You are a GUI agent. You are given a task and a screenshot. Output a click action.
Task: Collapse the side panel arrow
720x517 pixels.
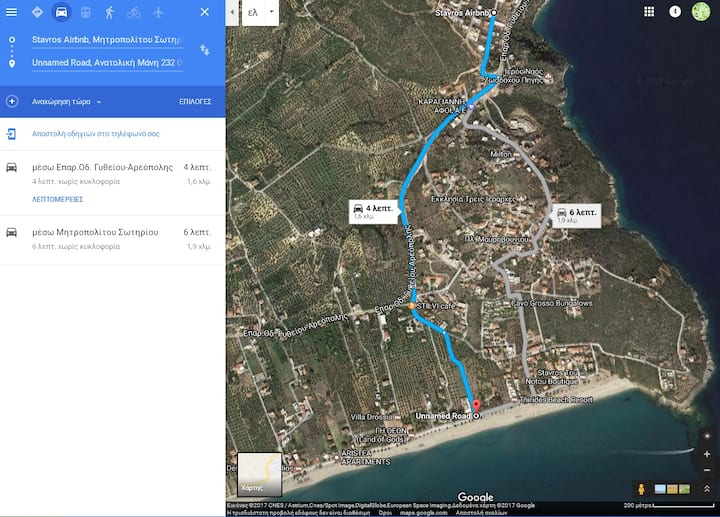232,12
